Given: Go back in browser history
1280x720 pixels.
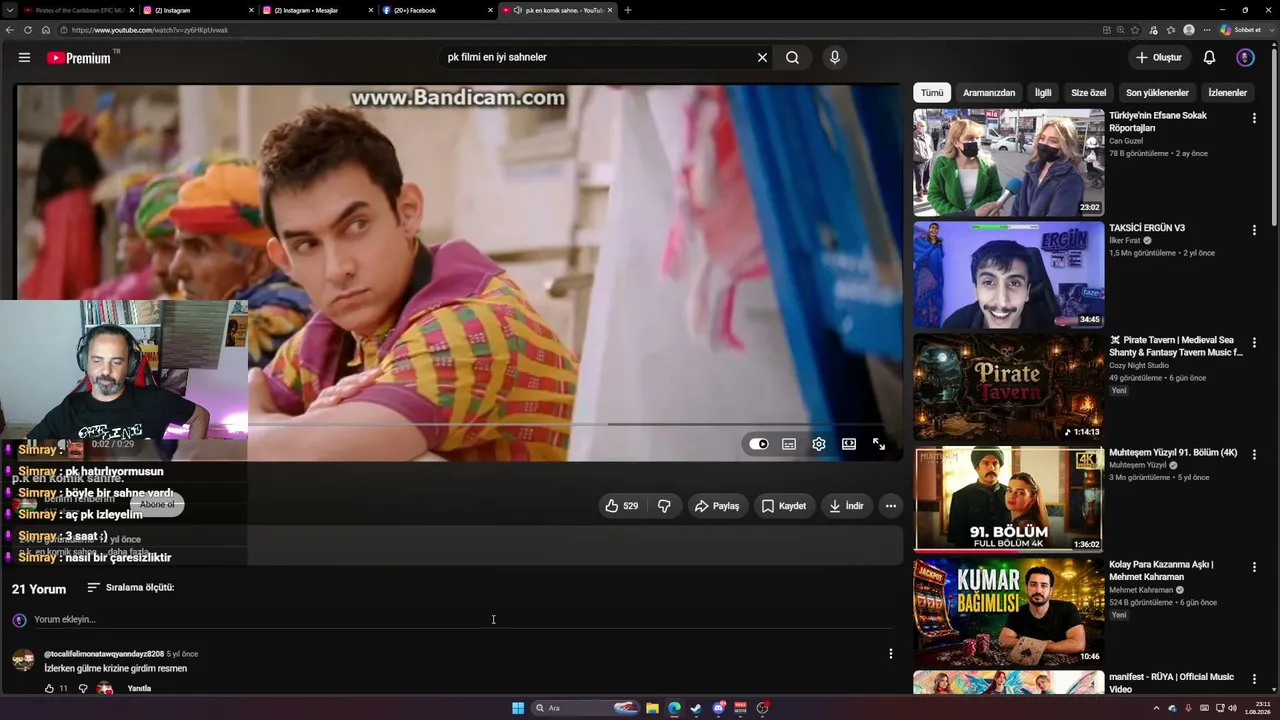Looking at the screenshot, I should (x=10, y=30).
